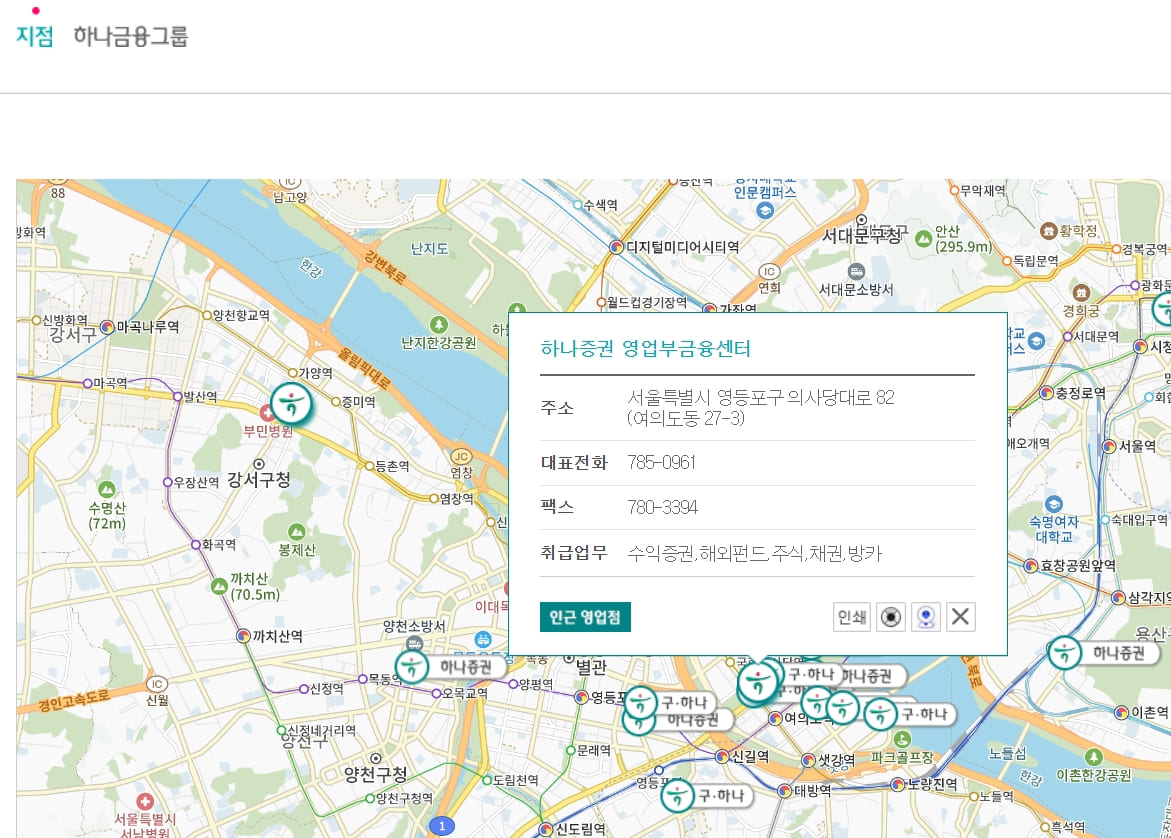1171x838 pixels.
Task: Click the 서울역 station icon
Action: [x=1109, y=447]
